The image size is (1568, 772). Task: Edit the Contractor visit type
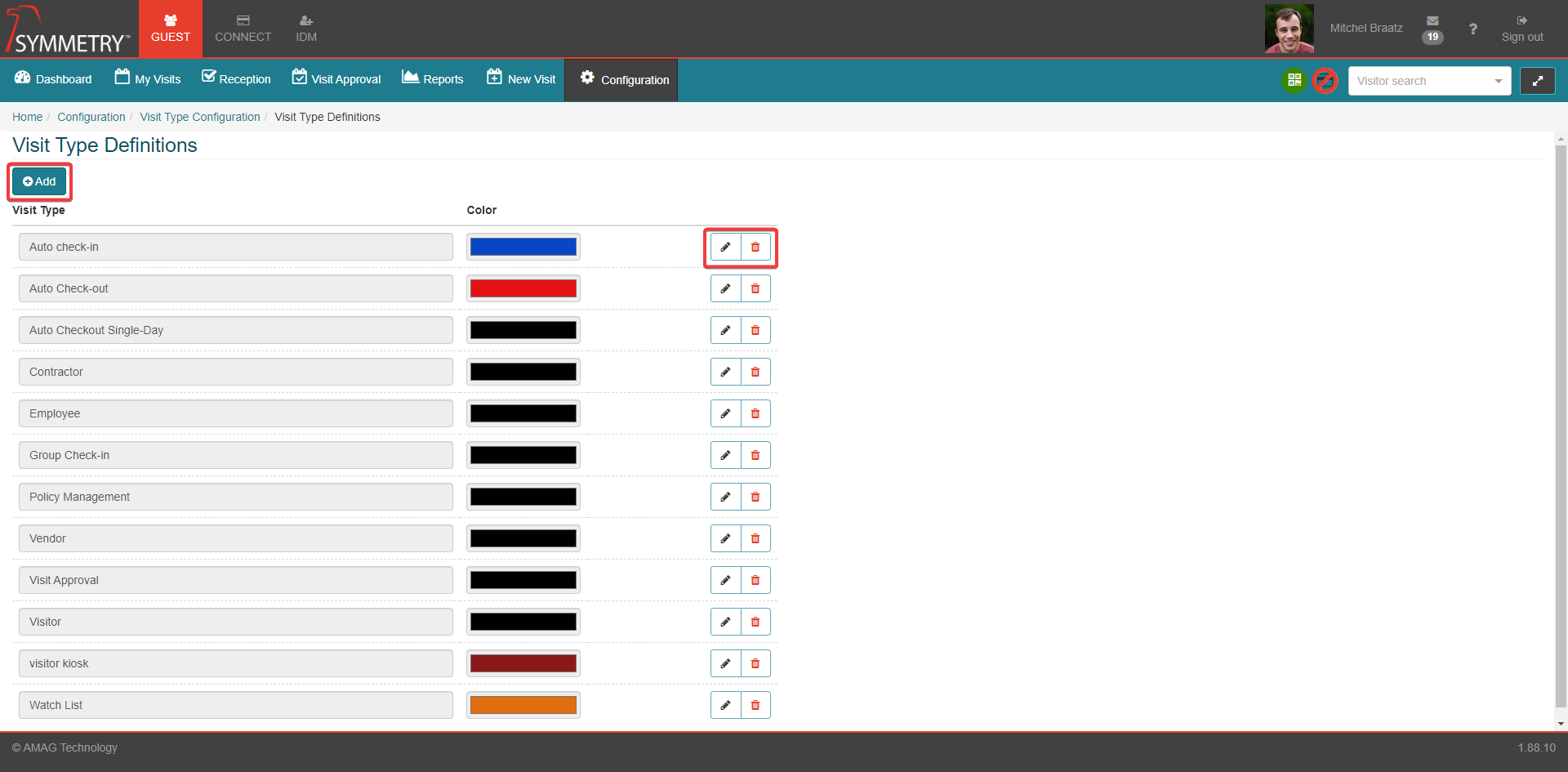[725, 372]
